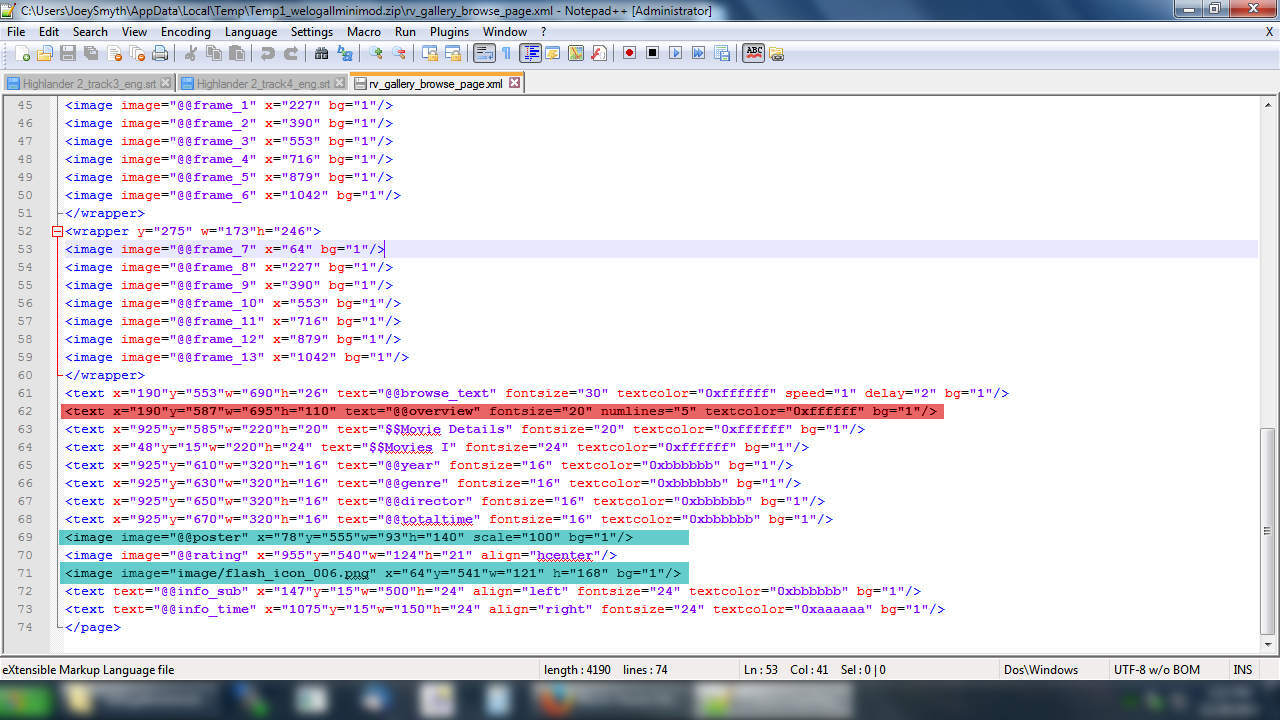Click INS indicator in status bar

click(x=1242, y=670)
